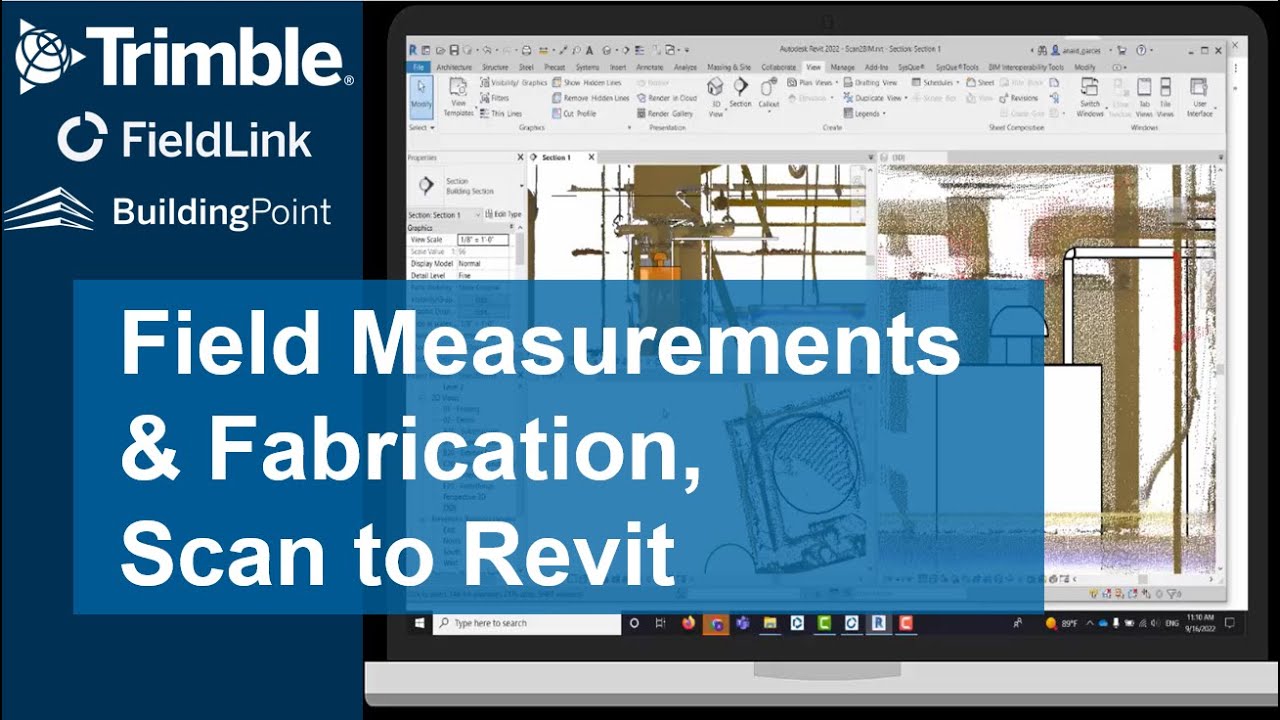
Task: Switch to Add-Ins ribbon tab
Action: point(876,67)
